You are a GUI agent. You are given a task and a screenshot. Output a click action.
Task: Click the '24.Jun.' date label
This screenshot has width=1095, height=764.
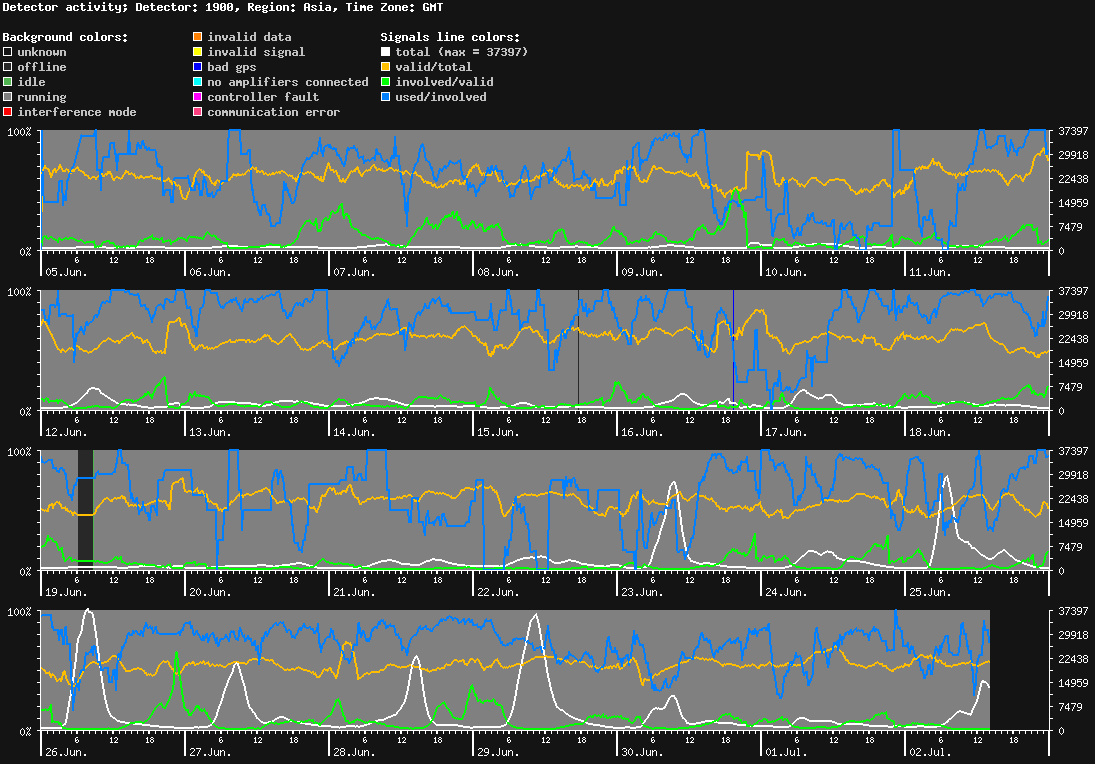[x=786, y=592]
